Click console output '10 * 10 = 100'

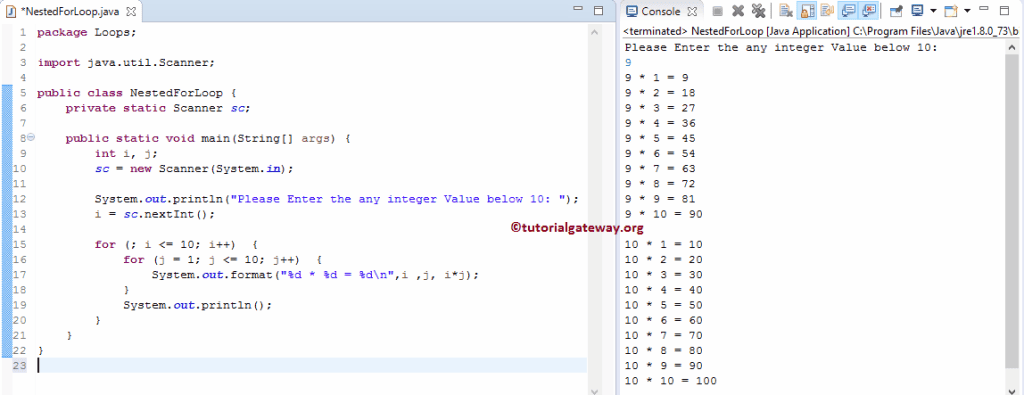(x=671, y=381)
